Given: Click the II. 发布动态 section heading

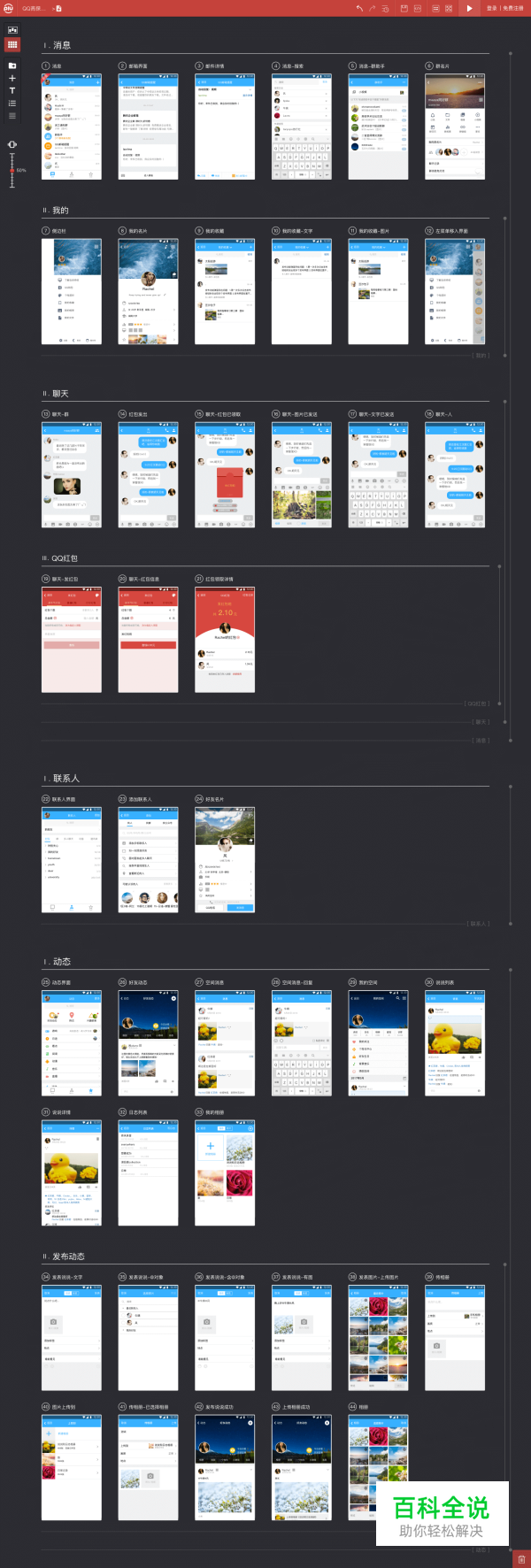Looking at the screenshot, I should tap(64, 1257).
